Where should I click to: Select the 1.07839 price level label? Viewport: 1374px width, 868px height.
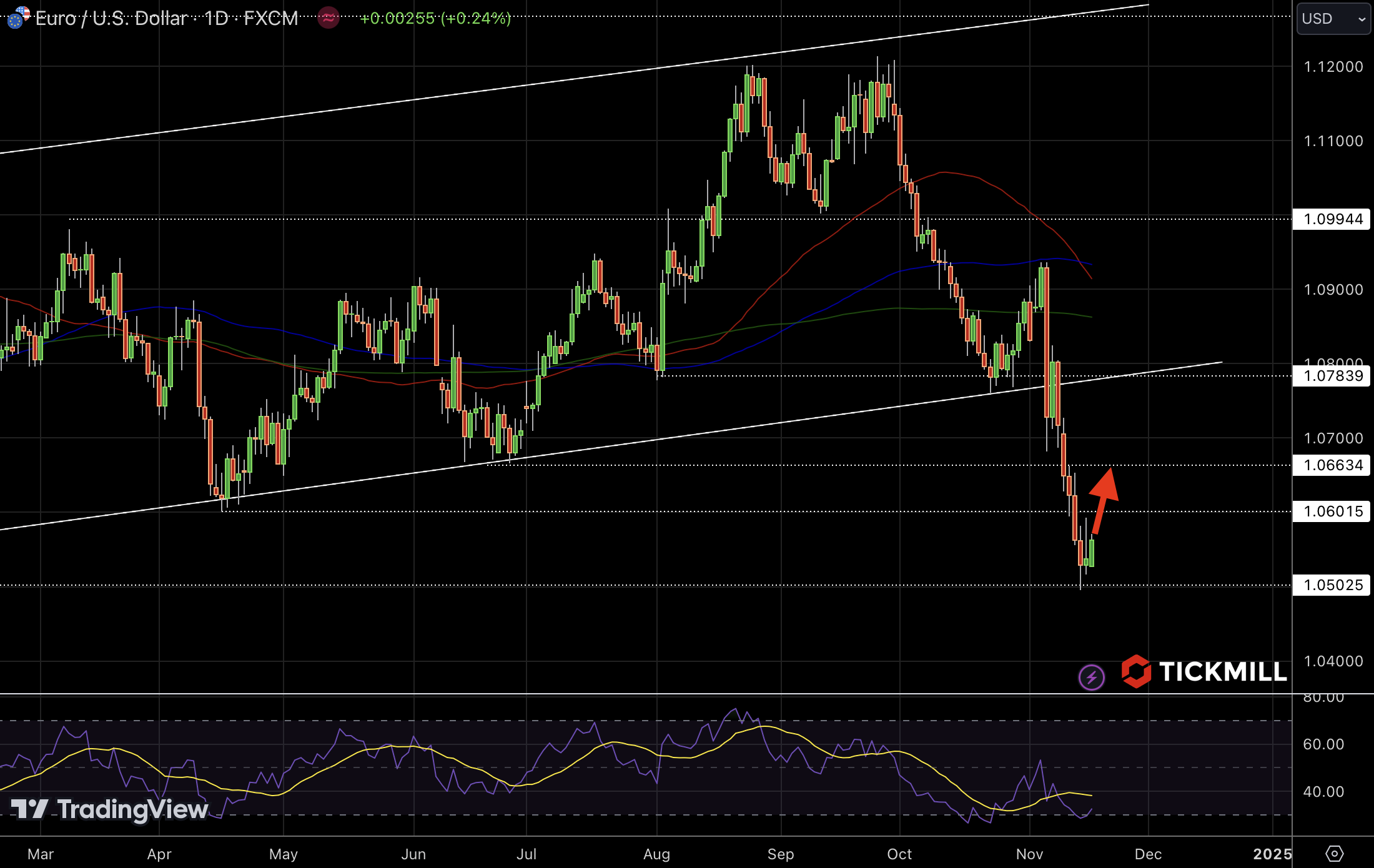[1333, 376]
